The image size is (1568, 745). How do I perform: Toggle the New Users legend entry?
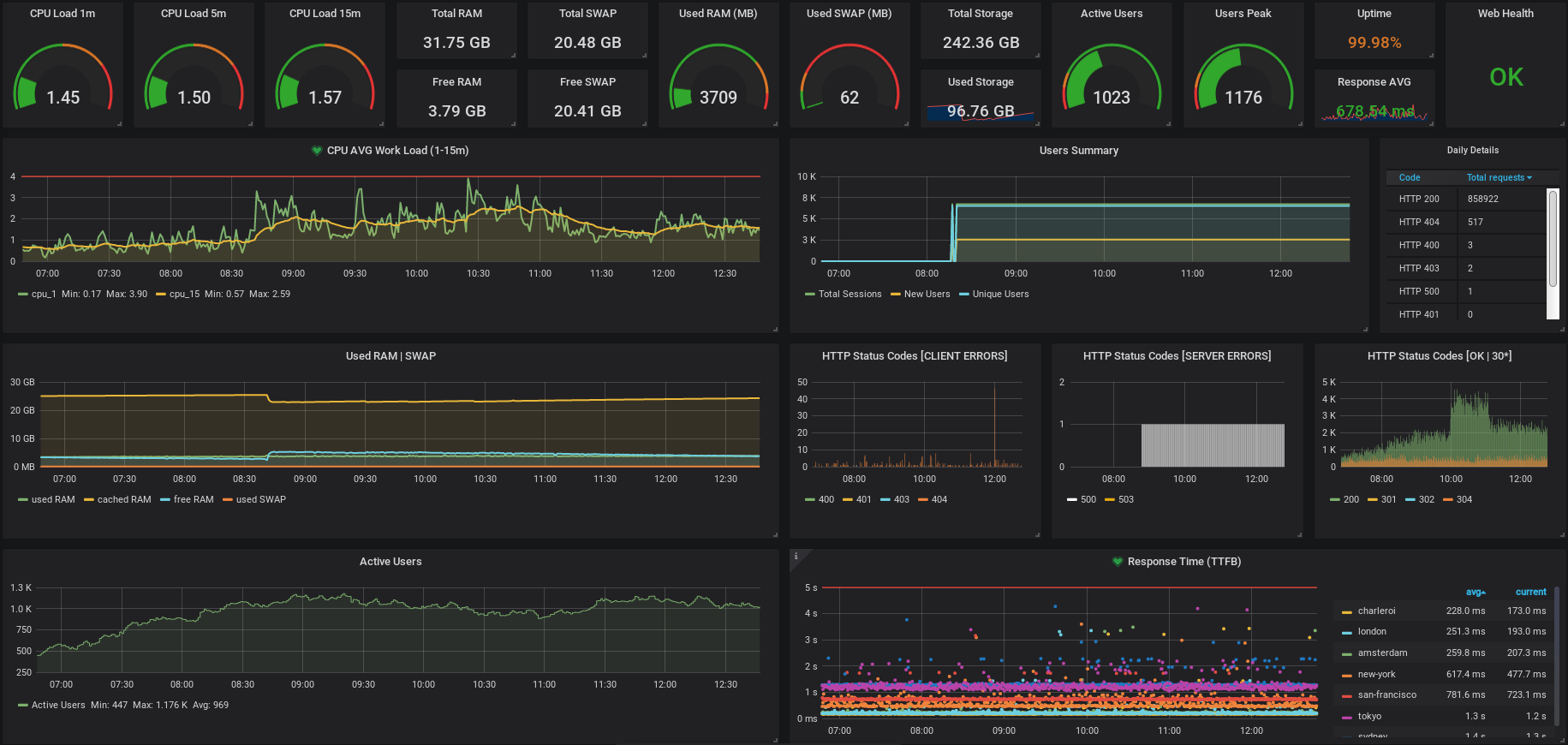[x=927, y=294]
